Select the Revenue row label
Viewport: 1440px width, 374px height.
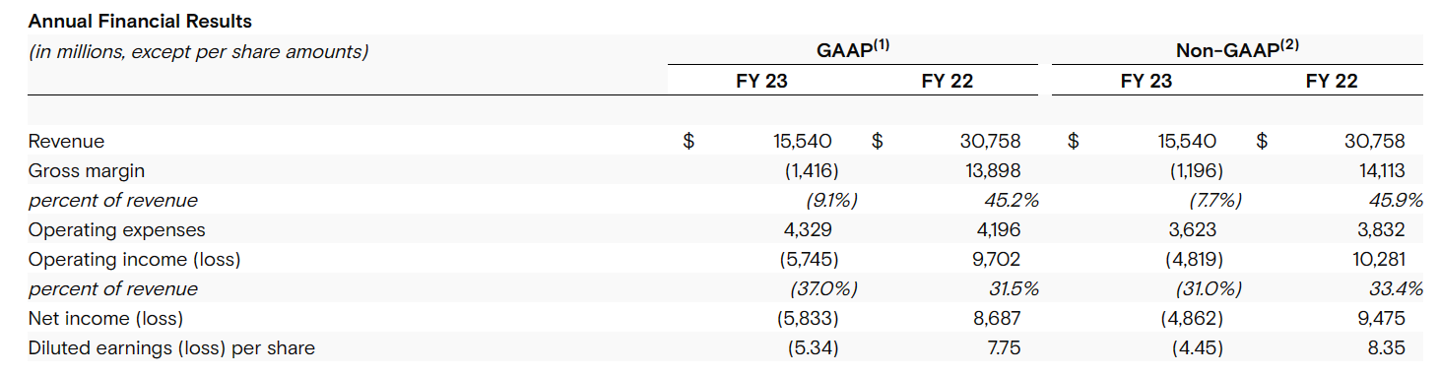pos(66,142)
